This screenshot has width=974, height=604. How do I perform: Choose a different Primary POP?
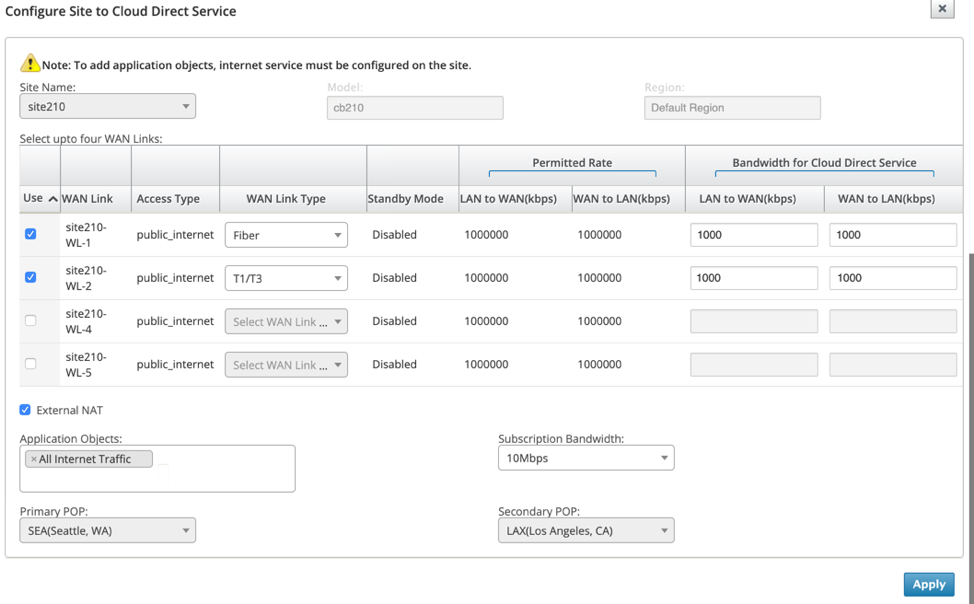(x=107, y=531)
